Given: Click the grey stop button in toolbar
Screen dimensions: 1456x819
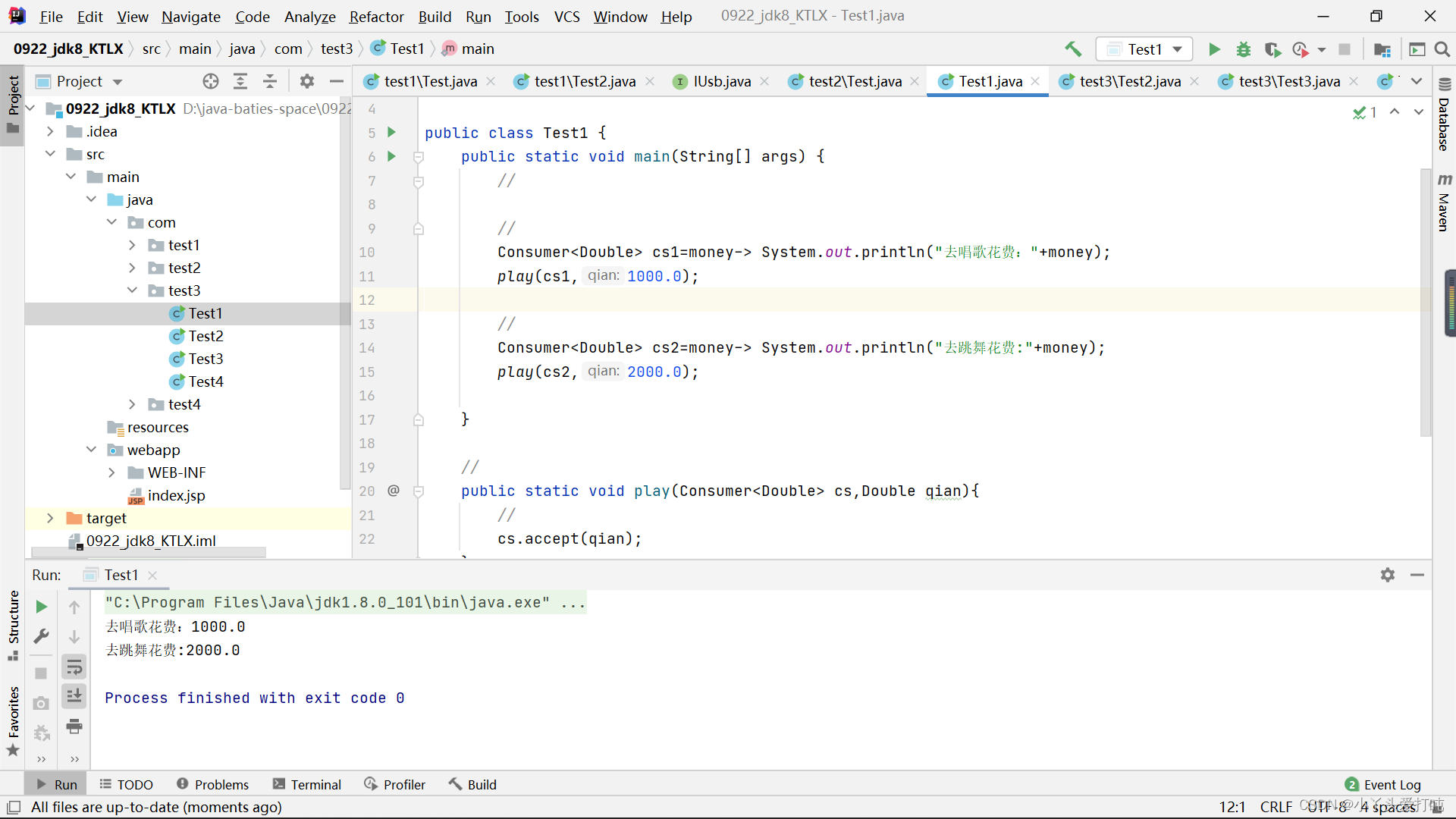Looking at the screenshot, I should [1345, 49].
